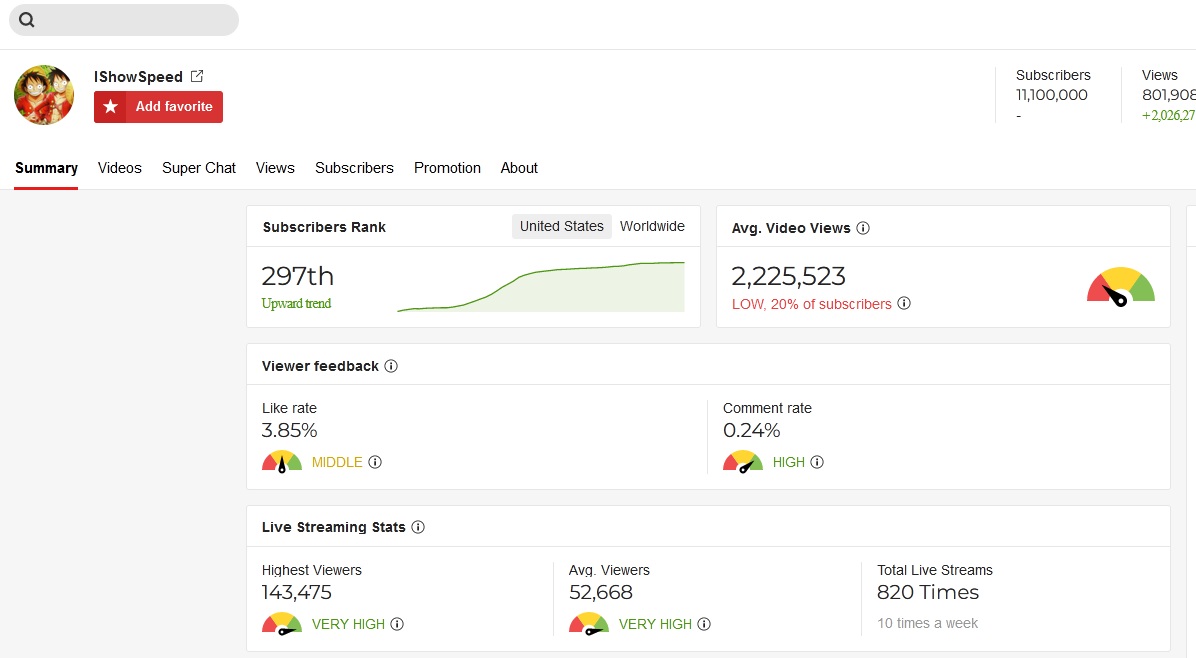
Task: Click the info icon beside Avg. Video Views
Action: [x=863, y=228]
